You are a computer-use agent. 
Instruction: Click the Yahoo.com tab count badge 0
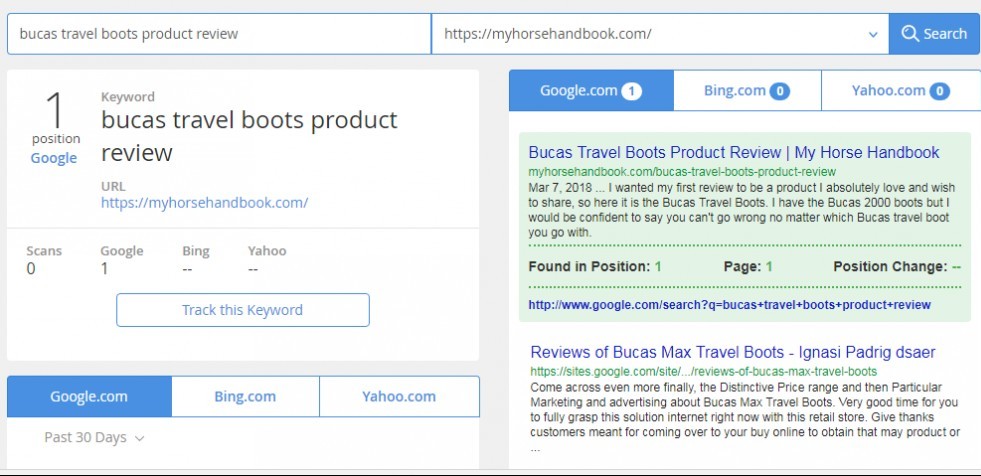click(940, 91)
